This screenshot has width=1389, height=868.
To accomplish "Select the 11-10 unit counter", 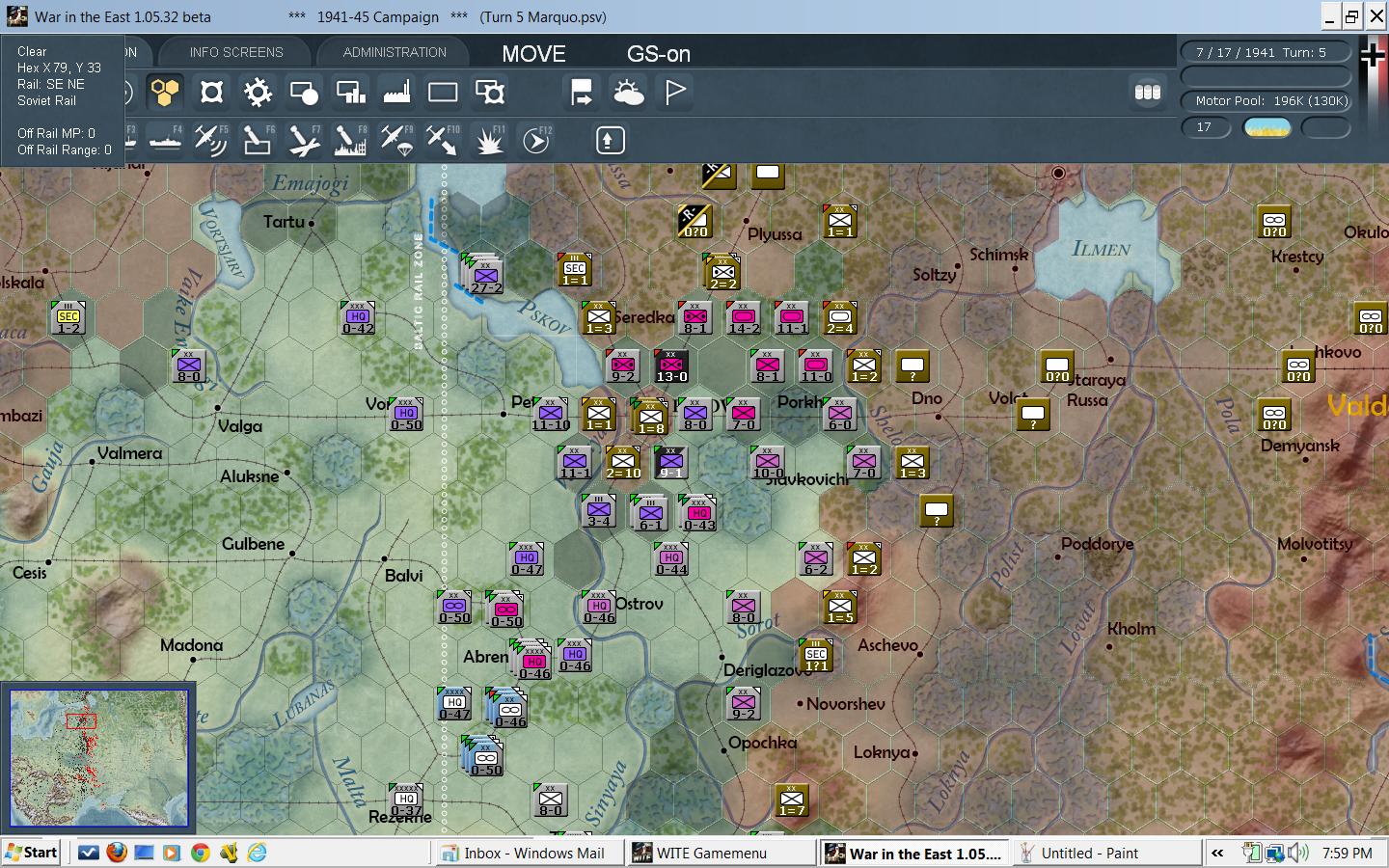I will (x=551, y=415).
